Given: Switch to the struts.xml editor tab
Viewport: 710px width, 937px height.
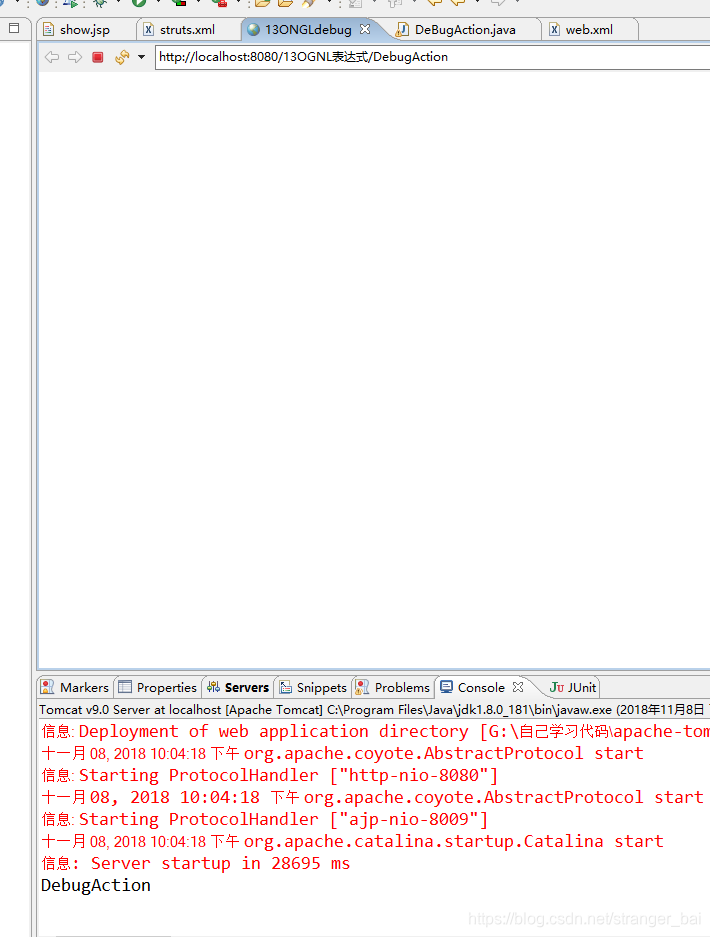Looking at the screenshot, I should 187,30.
